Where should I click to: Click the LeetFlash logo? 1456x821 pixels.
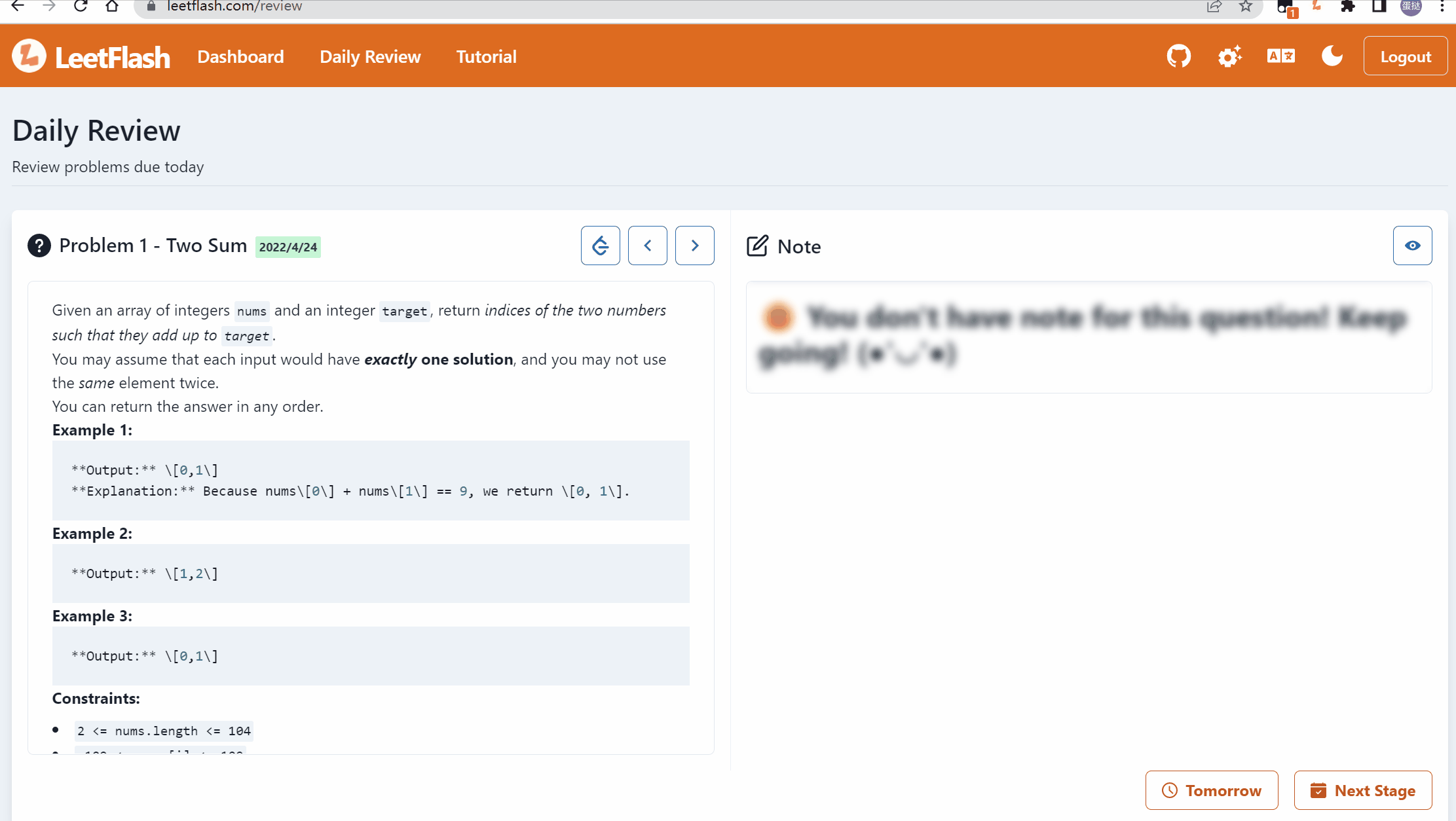point(91,56)
